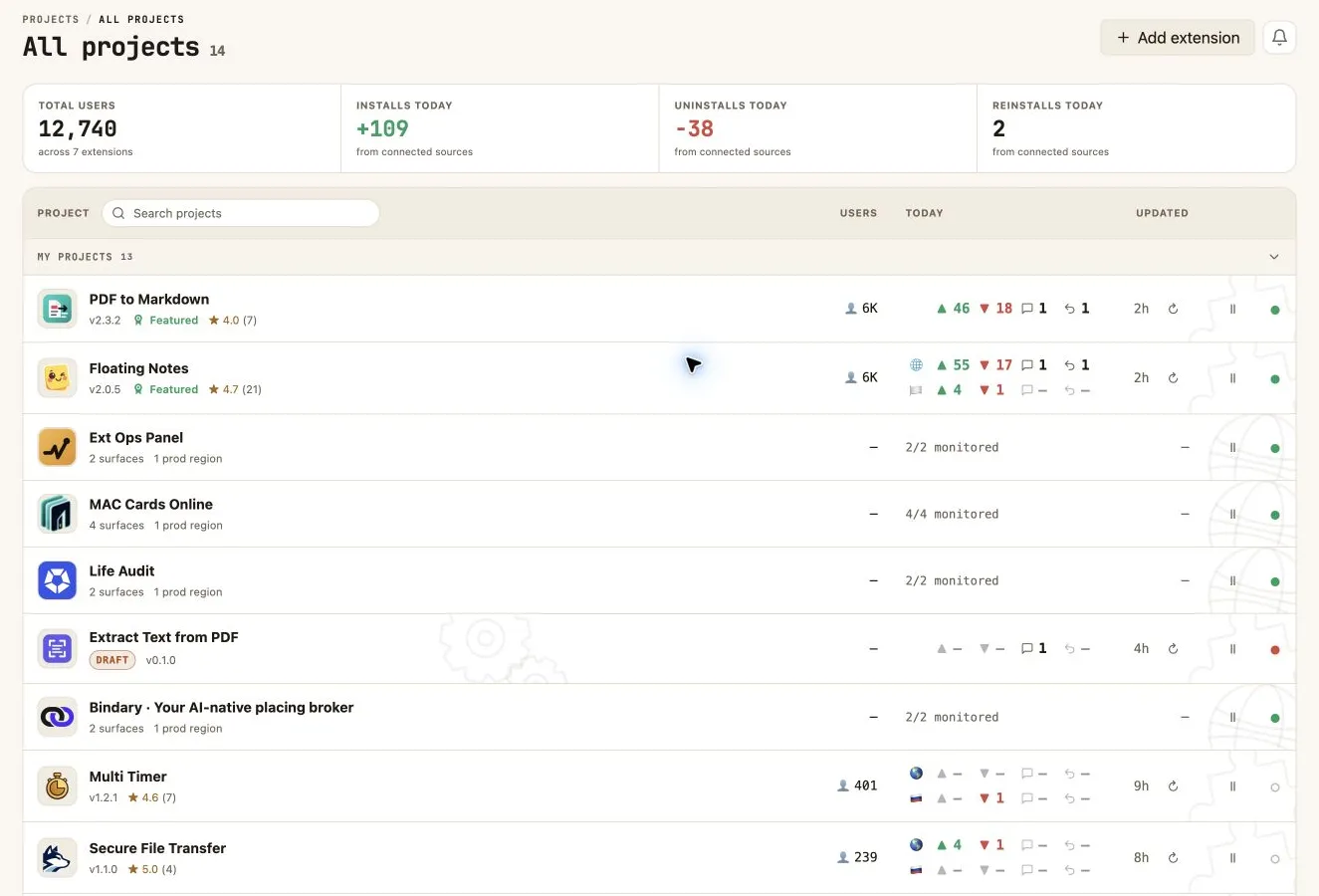The image size is (1319, 896).
Task: Click the 4/4 monitored text
Action: coord(952,514)
